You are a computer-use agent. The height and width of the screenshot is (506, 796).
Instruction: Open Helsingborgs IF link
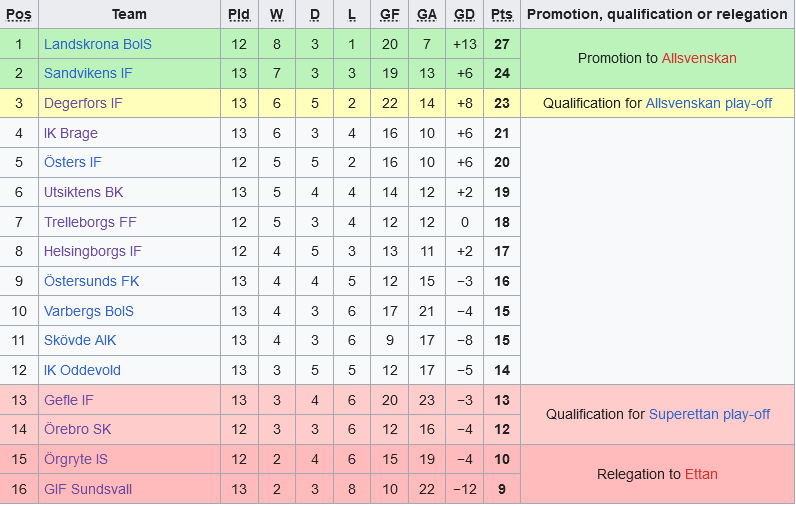(93, 251)
